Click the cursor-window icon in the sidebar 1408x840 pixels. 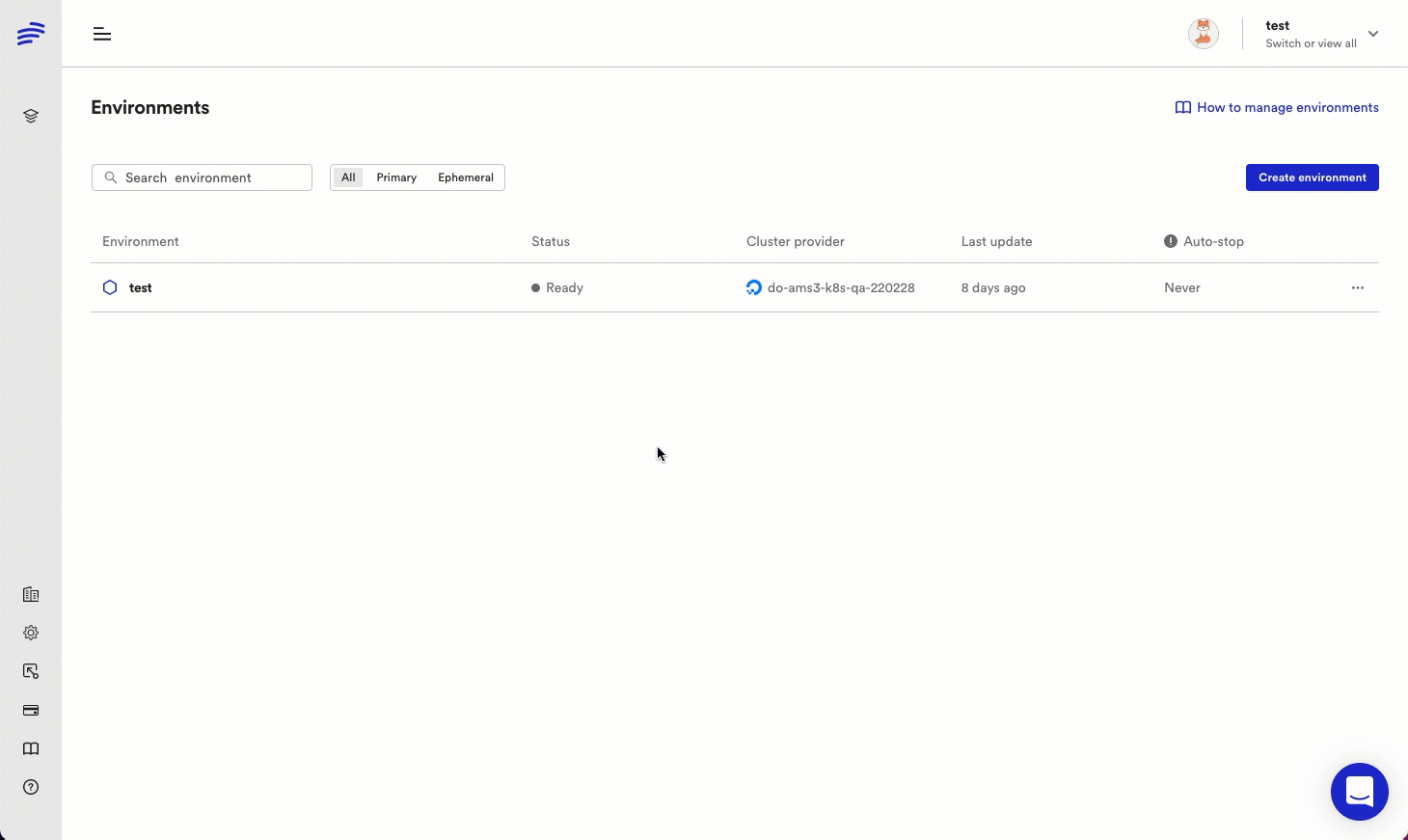31,671
